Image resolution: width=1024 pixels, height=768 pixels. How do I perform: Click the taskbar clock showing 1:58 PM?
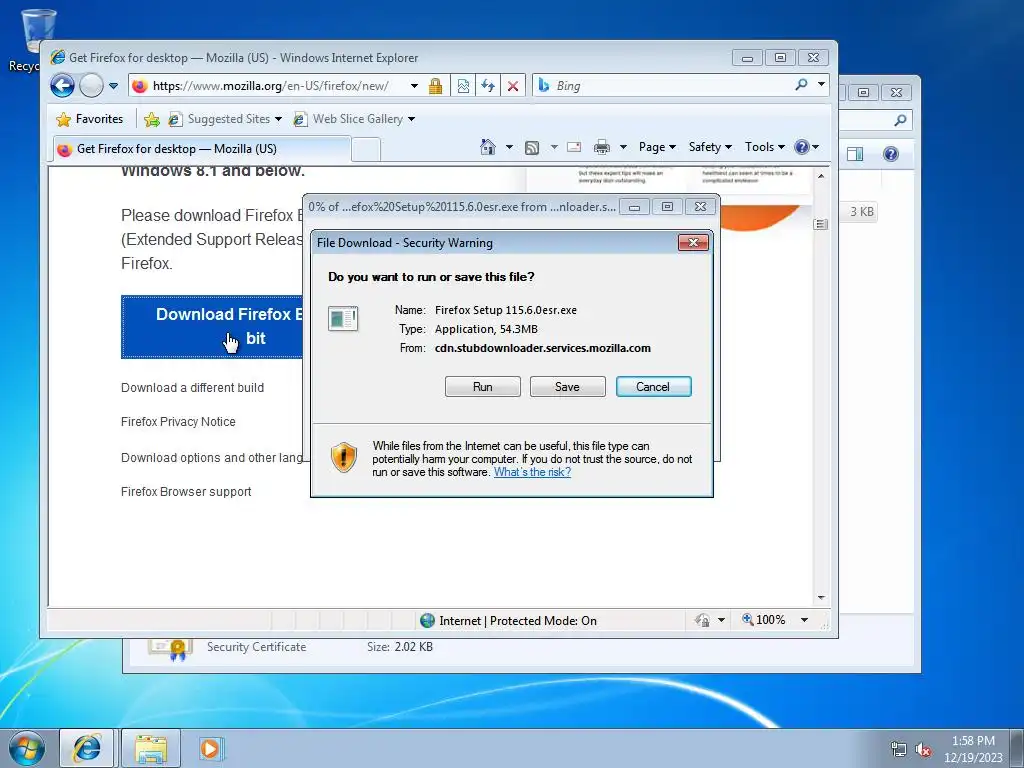click(973, 748)
